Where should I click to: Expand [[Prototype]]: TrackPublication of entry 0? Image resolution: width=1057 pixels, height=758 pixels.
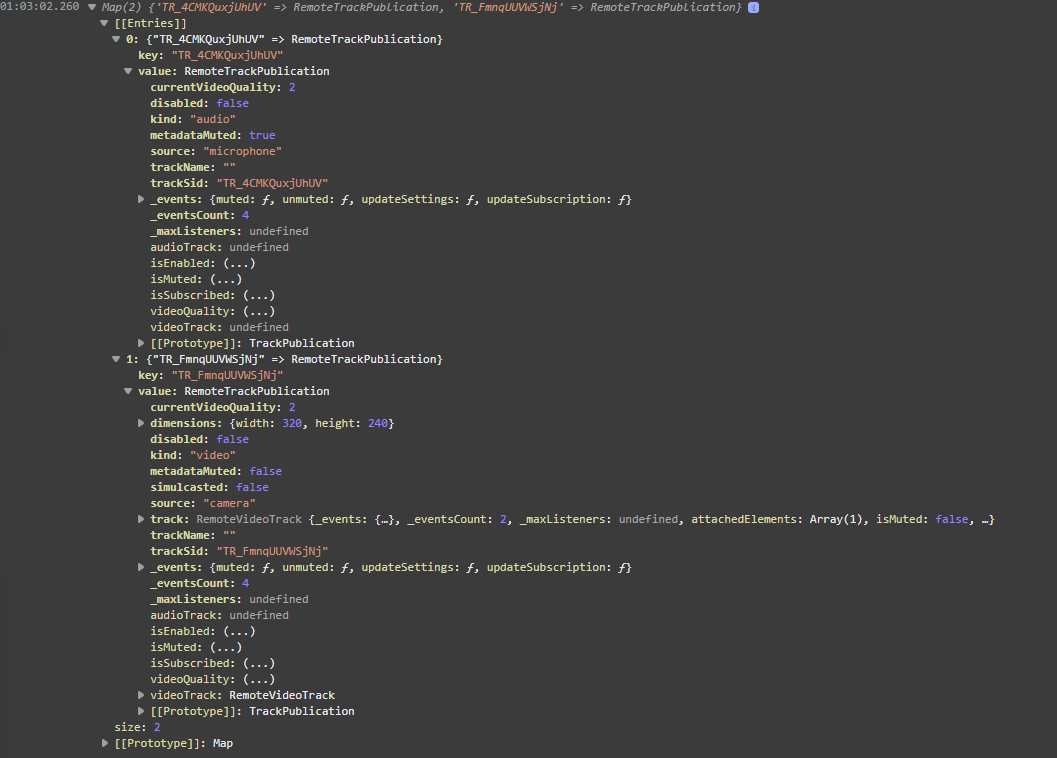(x=140, y=343)
